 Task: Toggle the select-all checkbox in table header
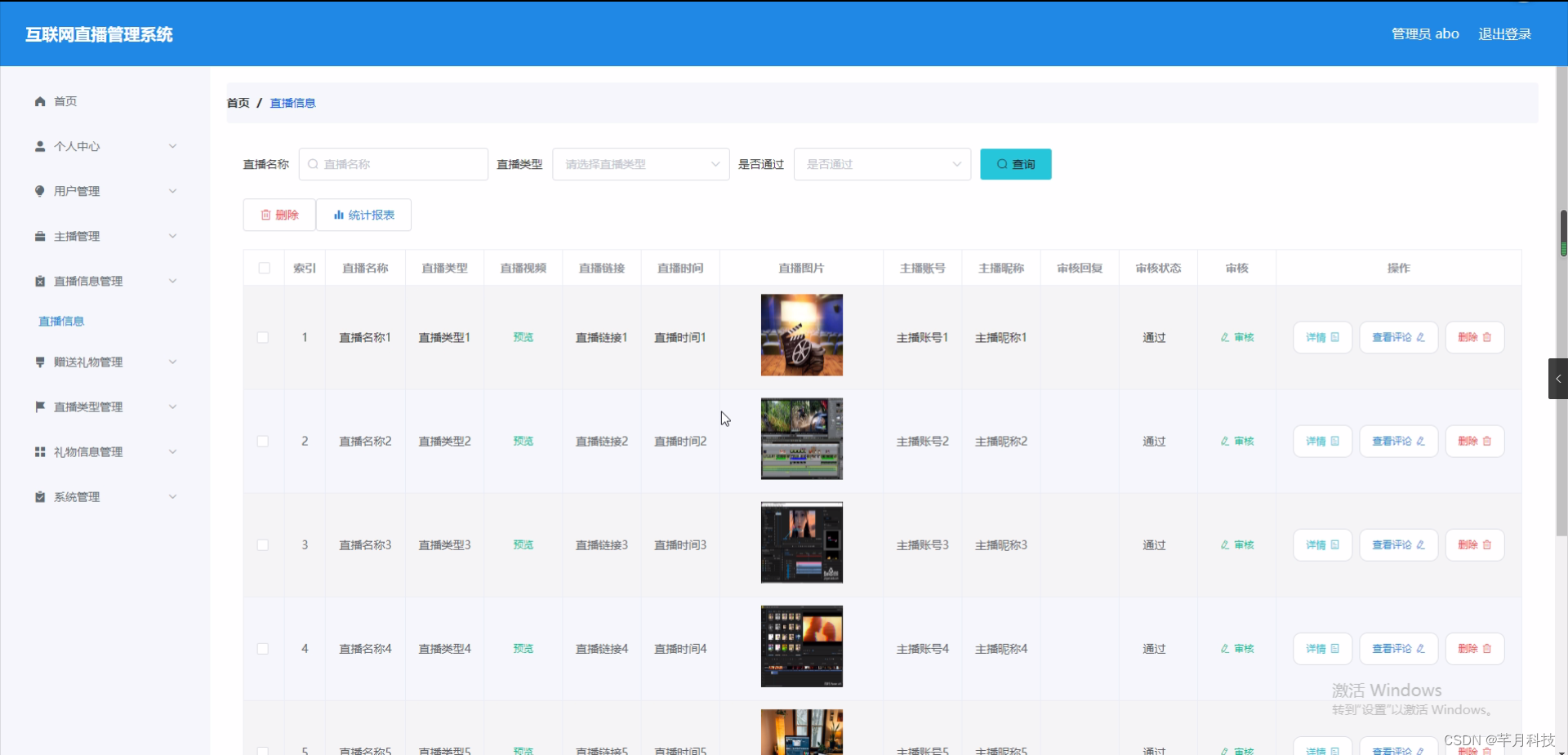click(x=263, y=268)
